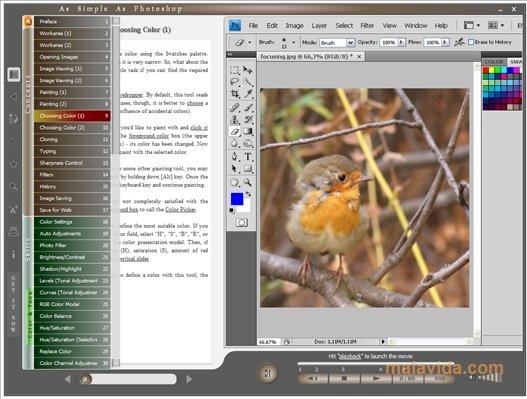
Task: Select the Eyedropper tool
Action: point(248,94)
